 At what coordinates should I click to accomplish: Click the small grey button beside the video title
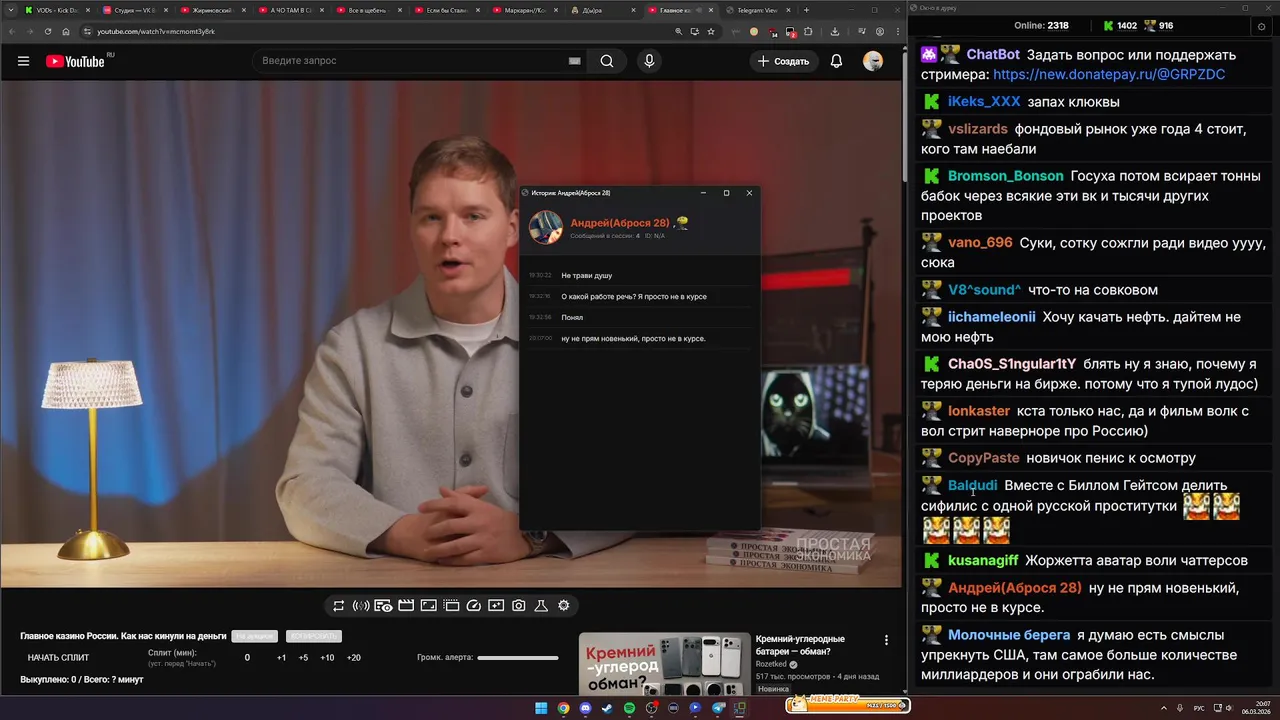tap(254, 636)
